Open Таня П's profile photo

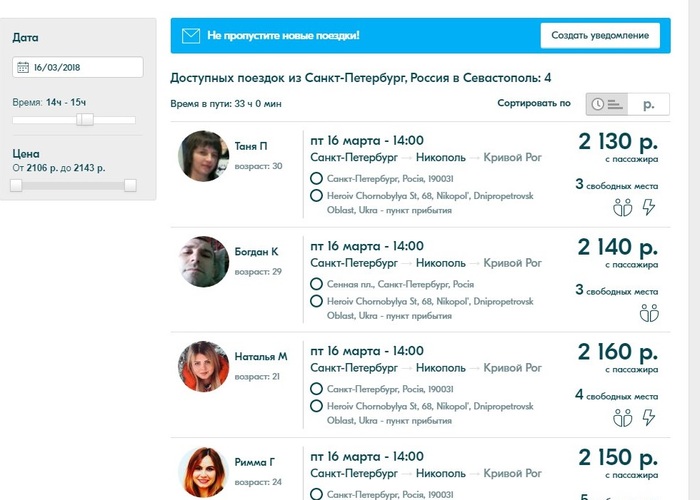[x=203, y=158]
